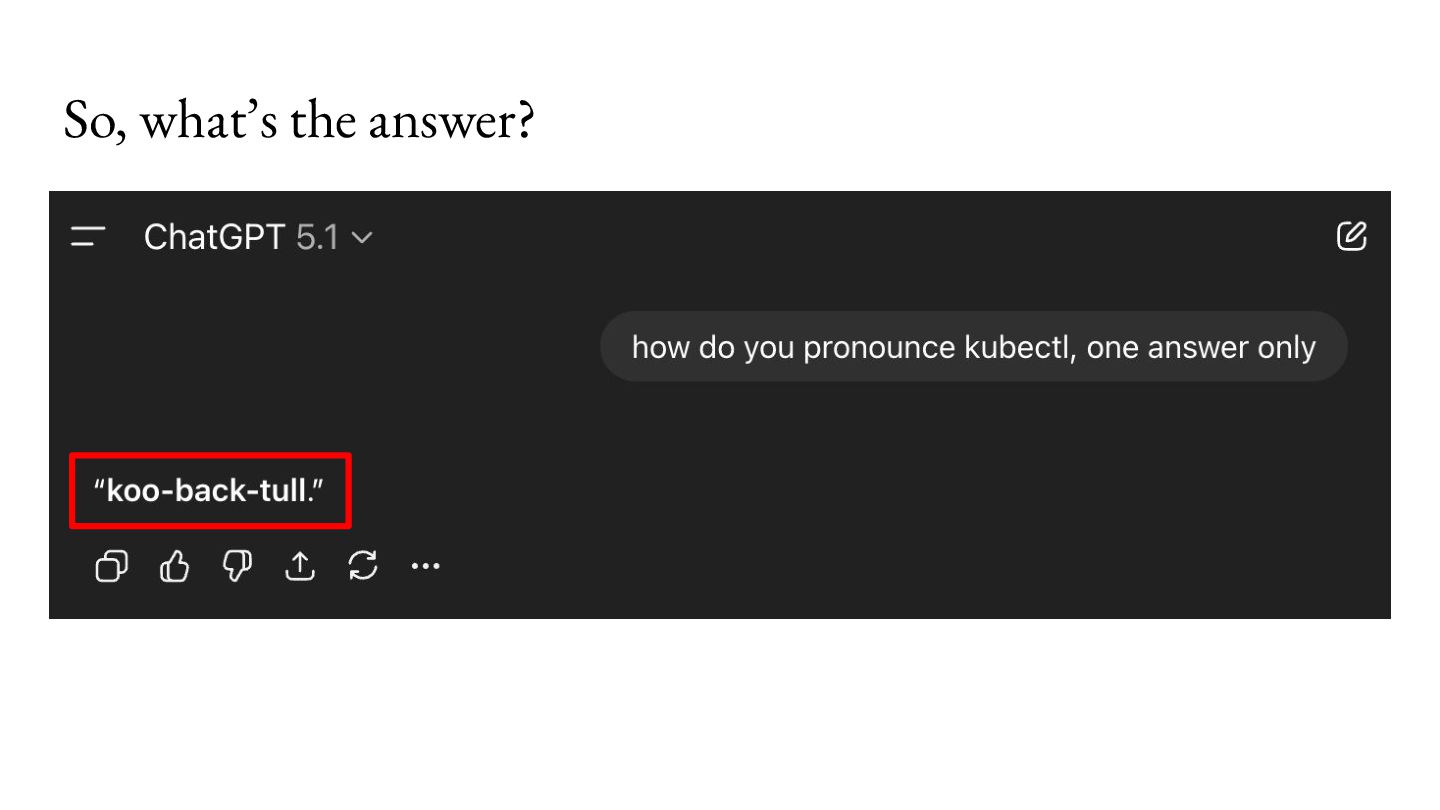
Task: Click the slide title "So, what's the answer?"
Action: click(x=299, y=121)
